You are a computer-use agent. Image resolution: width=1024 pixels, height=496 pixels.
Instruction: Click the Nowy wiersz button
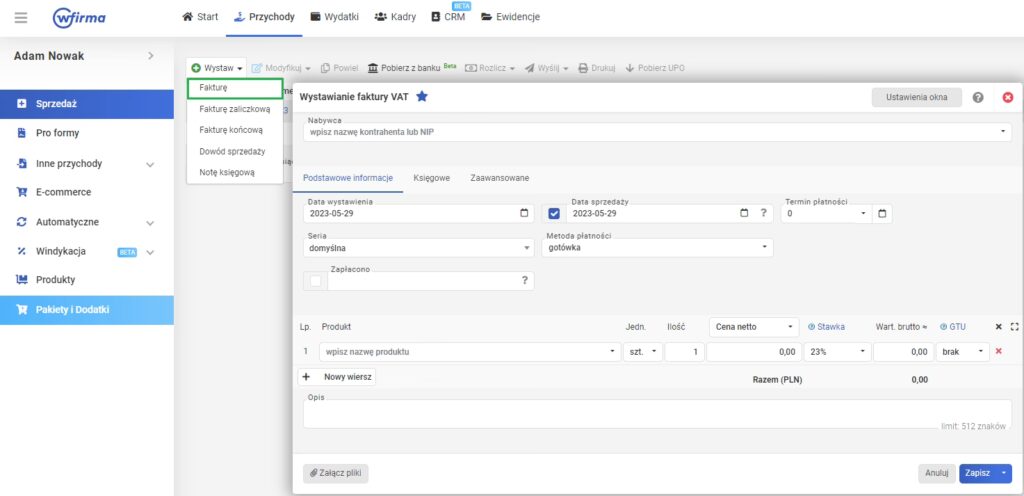(338, 377)
